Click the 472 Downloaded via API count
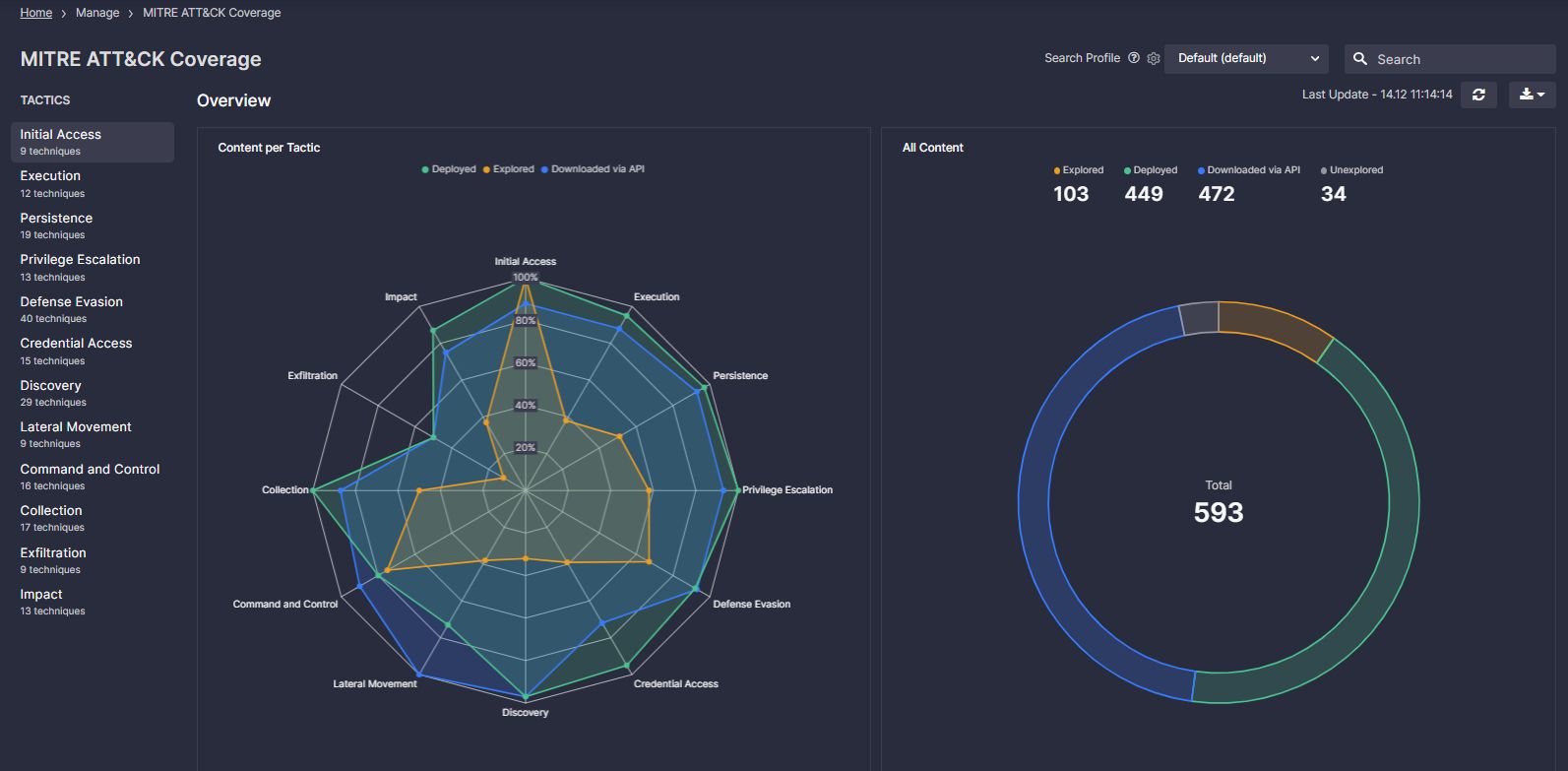 coord(1217,194)
